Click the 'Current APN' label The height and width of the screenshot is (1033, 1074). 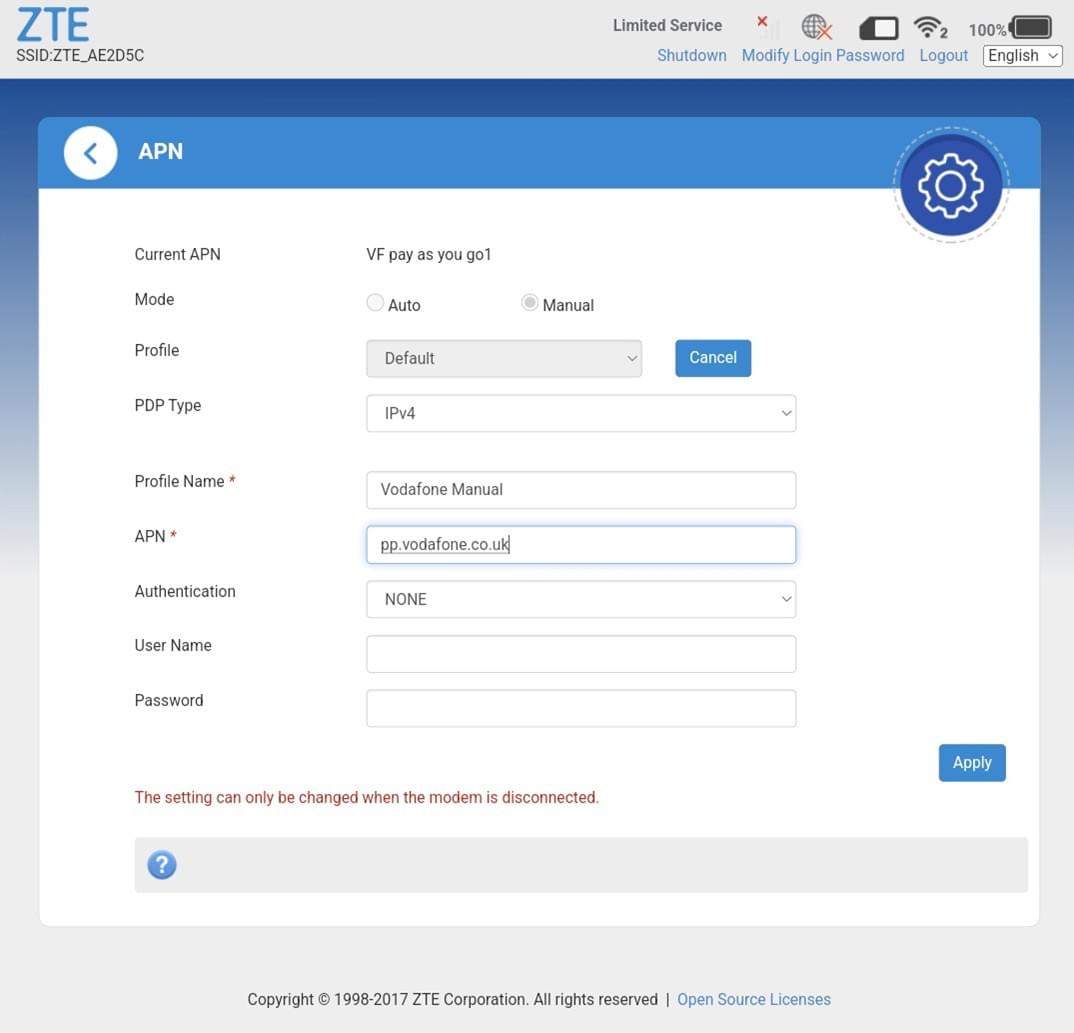point(177,254)
